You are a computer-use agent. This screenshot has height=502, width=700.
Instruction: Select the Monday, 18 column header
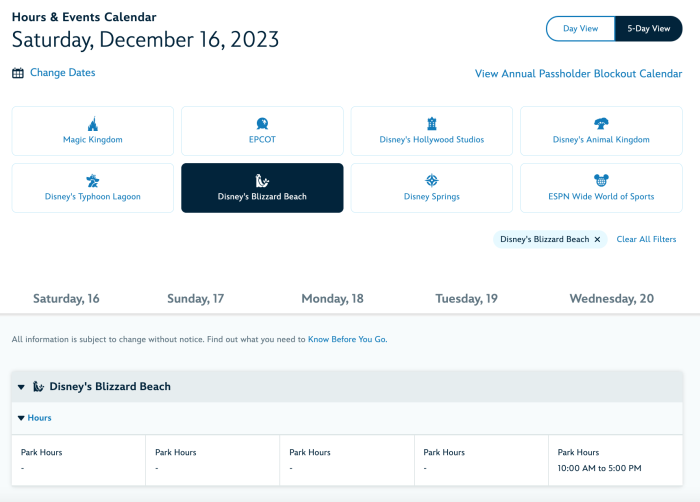point(333,298)
